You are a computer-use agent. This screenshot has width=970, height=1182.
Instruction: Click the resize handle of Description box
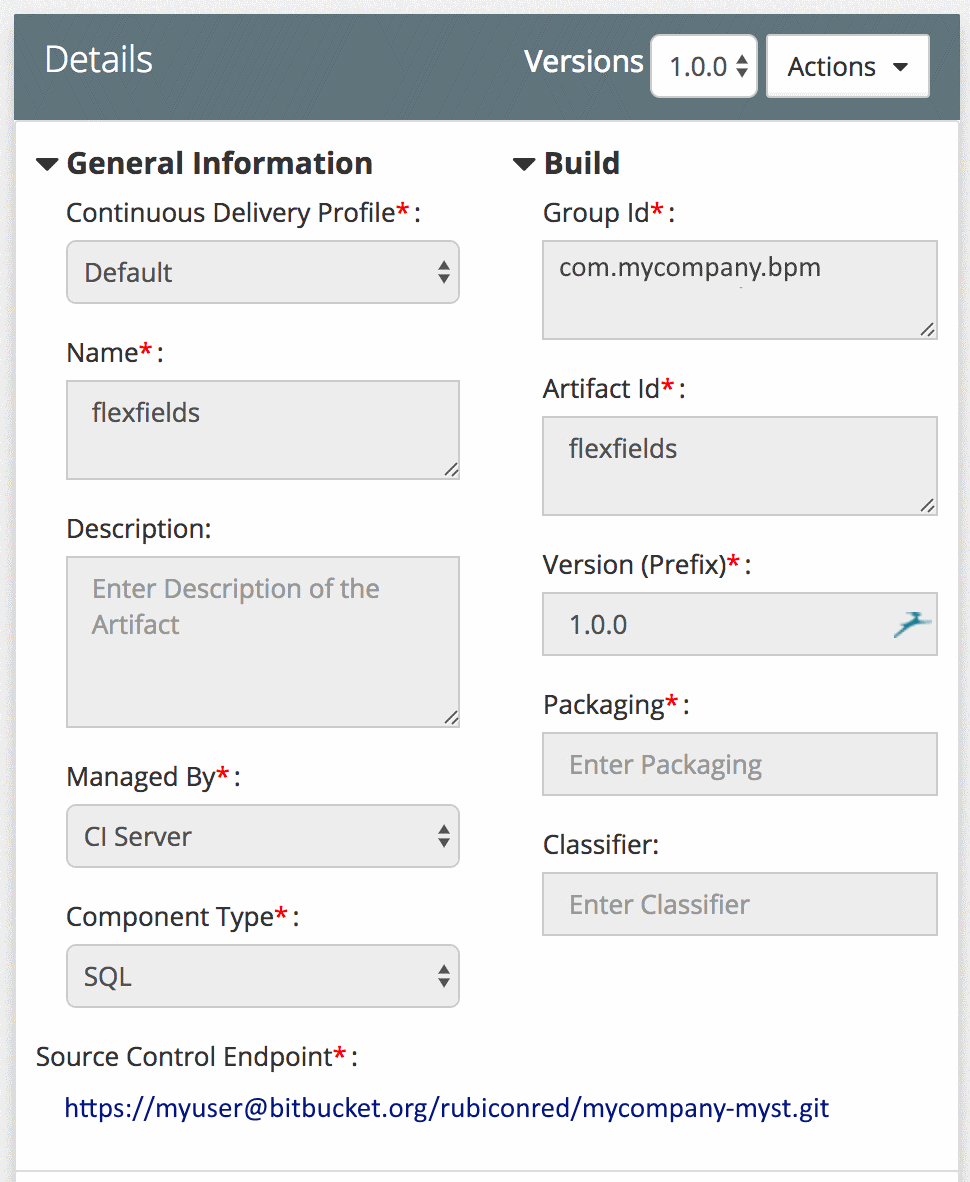click(x=451, y=718)
